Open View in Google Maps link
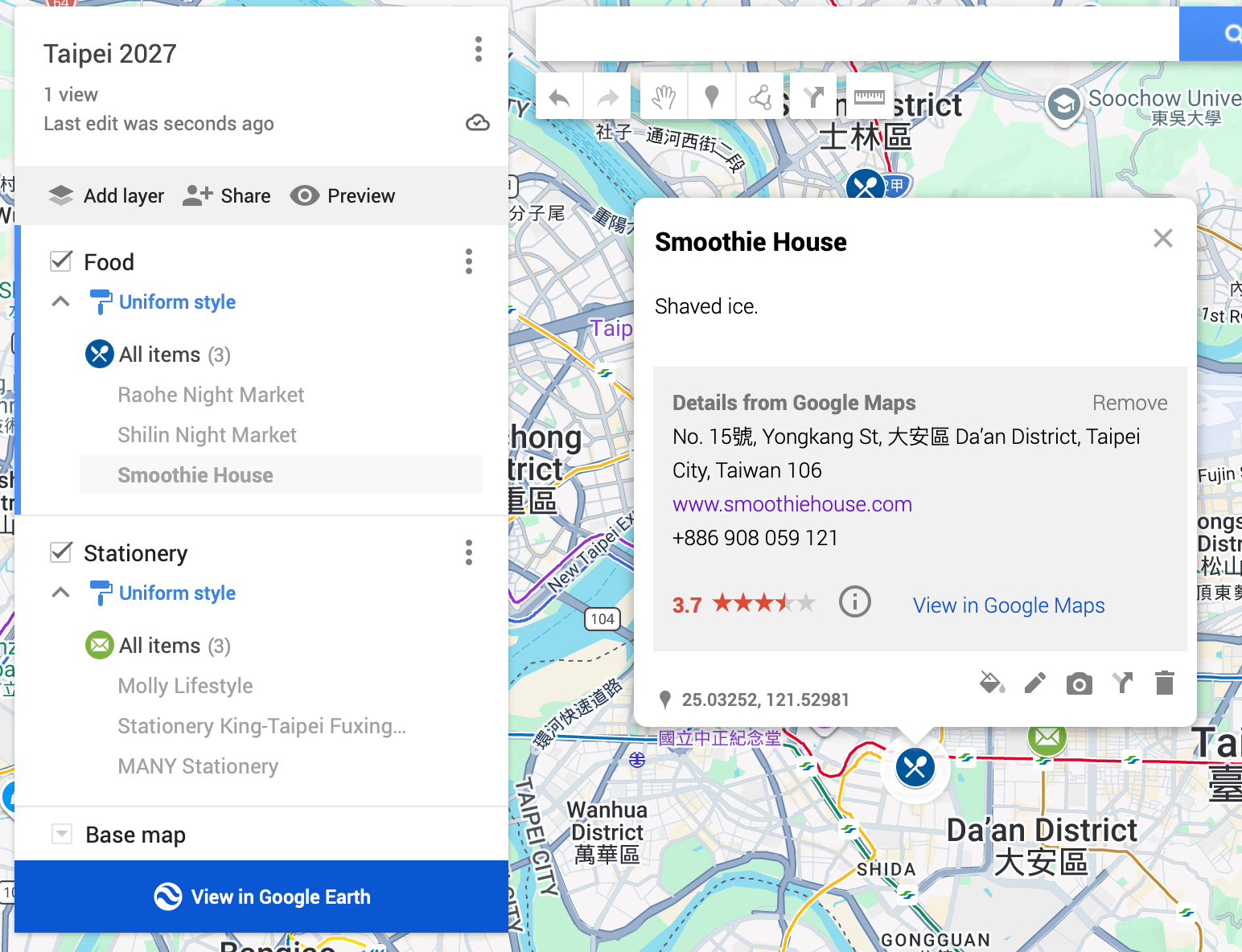The height and width of the screenshot is (952, 1242). [1009, 605]
